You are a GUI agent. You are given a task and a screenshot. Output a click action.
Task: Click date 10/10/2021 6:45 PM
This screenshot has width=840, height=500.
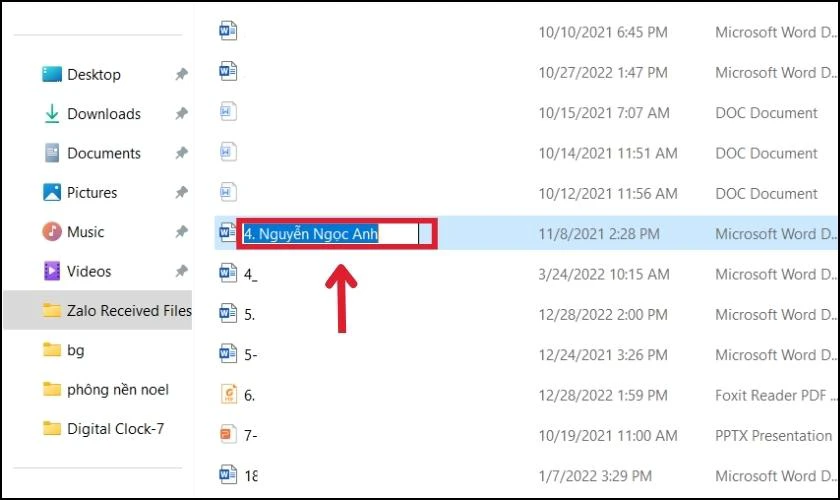click(603, 32)
